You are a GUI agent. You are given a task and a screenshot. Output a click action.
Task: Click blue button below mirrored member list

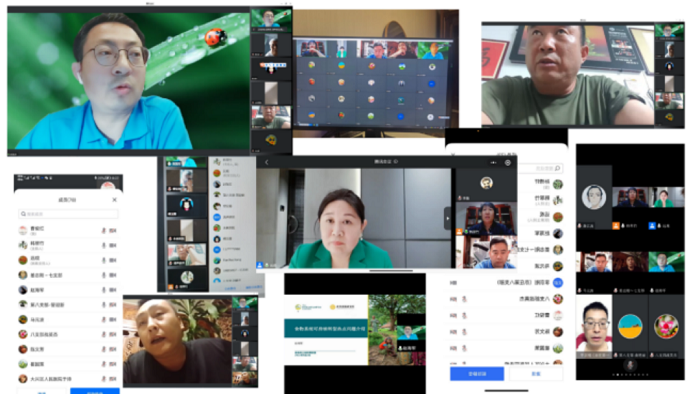pyautogui.click(x=477, y=373)
